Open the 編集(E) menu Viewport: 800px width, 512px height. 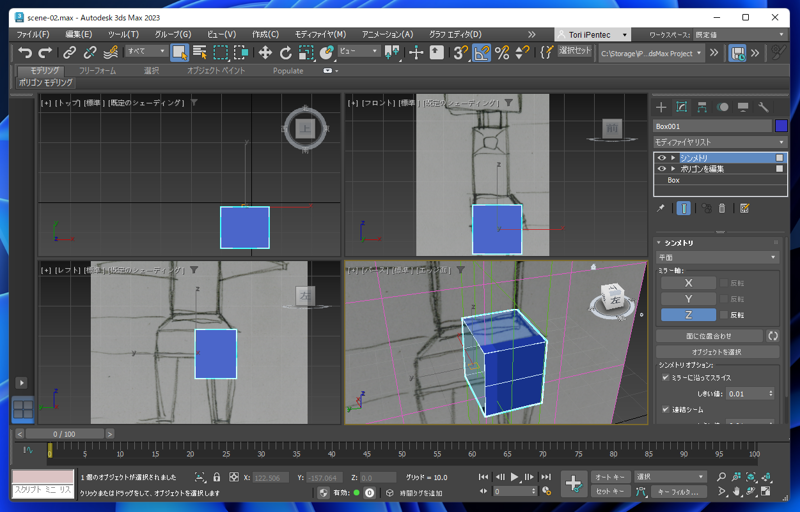79,34
